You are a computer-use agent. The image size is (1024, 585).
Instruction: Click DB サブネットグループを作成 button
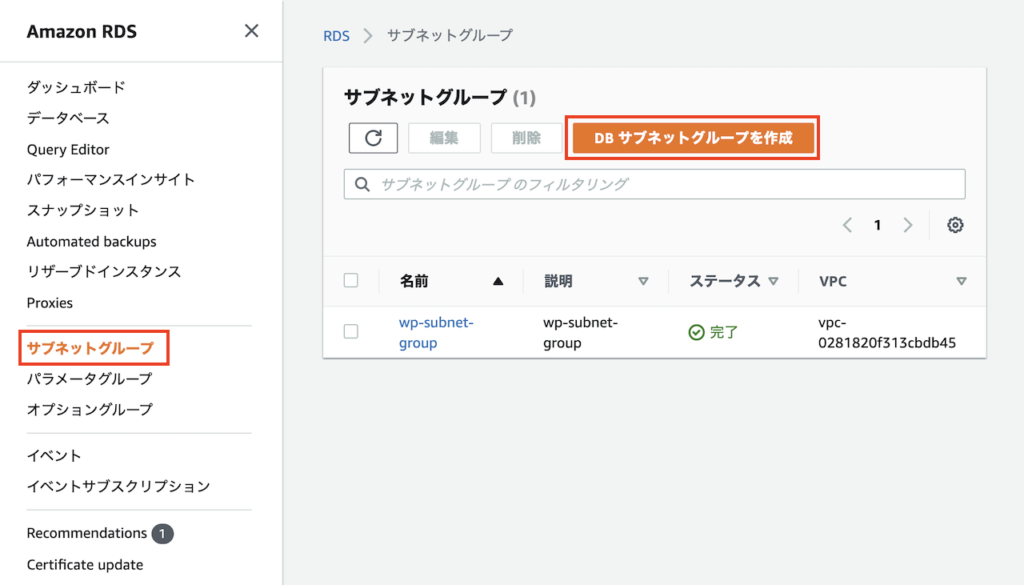[693, 138]
